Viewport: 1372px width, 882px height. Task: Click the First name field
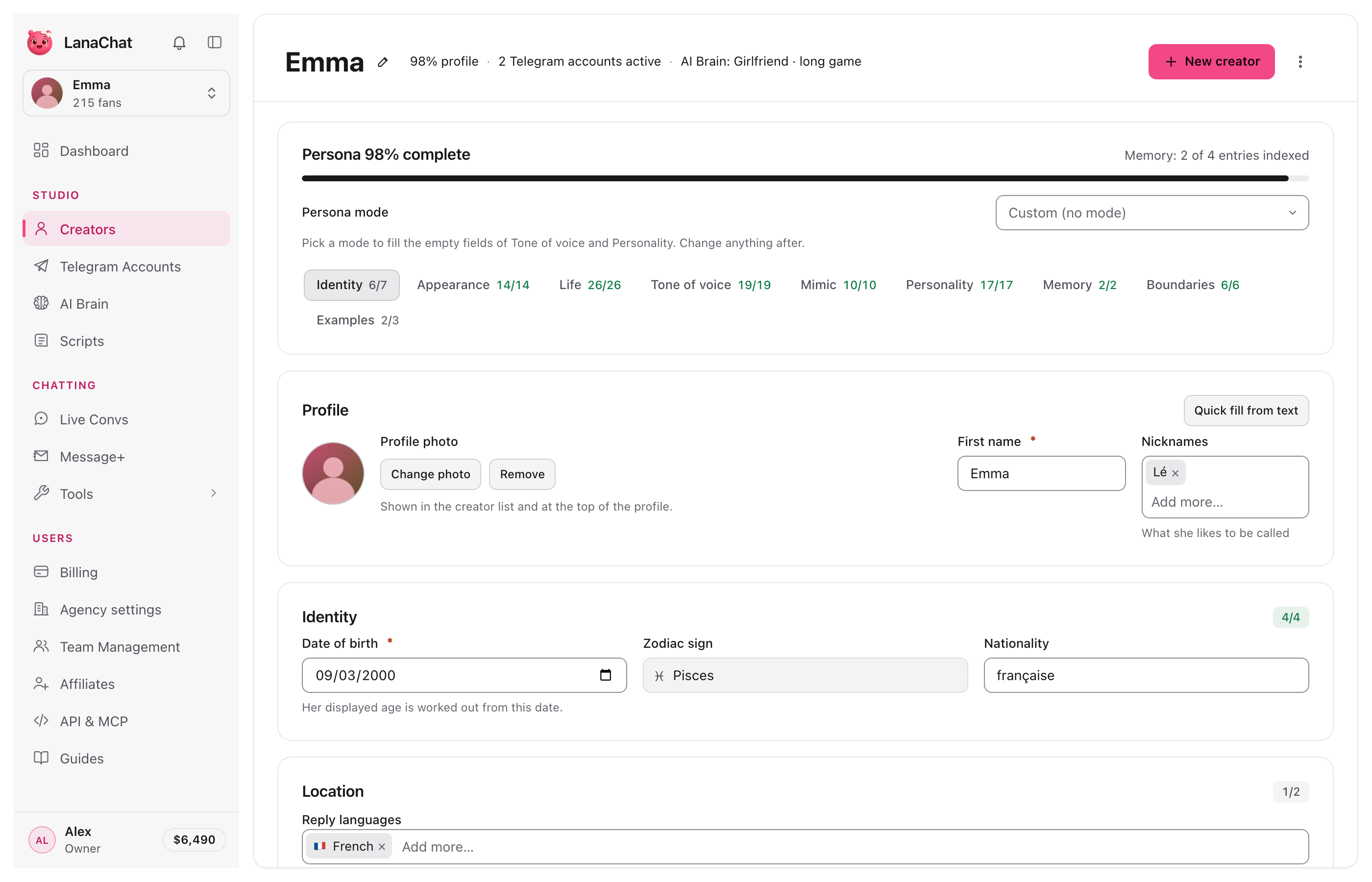pos(1041,474)
